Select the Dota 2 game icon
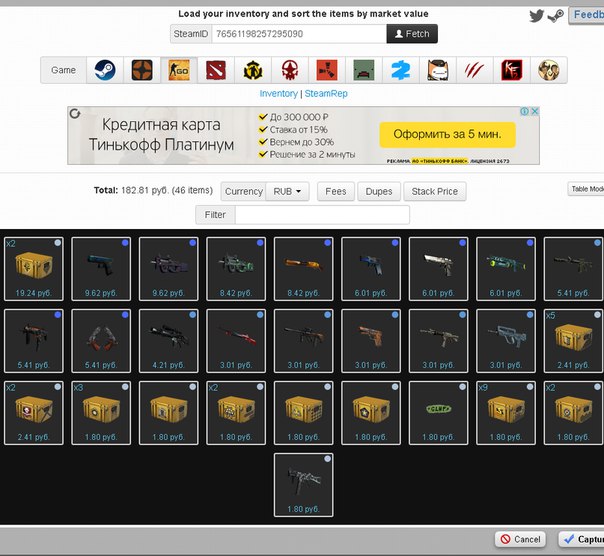604x556 pixels. coord(216,70)
